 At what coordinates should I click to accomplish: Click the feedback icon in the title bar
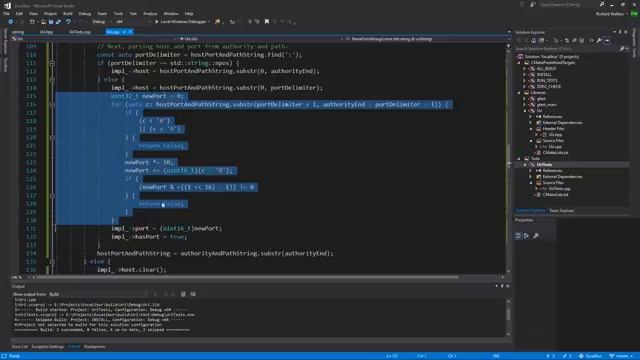pos(533,4)
